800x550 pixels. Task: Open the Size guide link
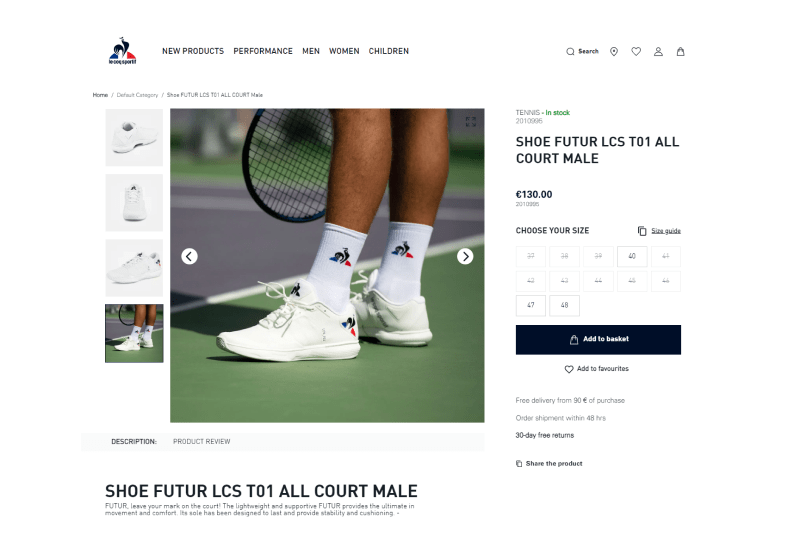tap(666, 231)
